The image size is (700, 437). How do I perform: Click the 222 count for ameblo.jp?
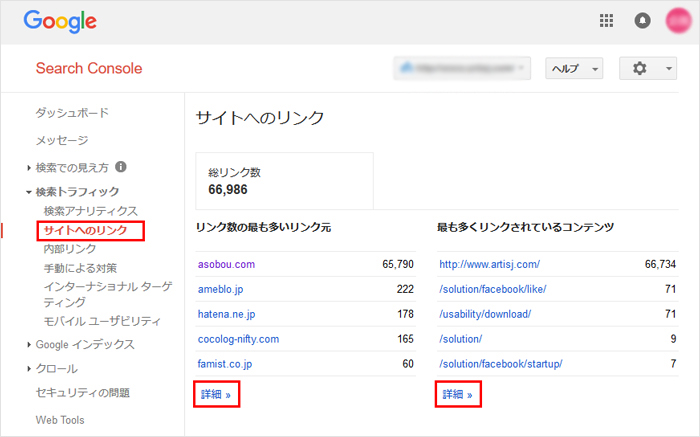point(405,289)
